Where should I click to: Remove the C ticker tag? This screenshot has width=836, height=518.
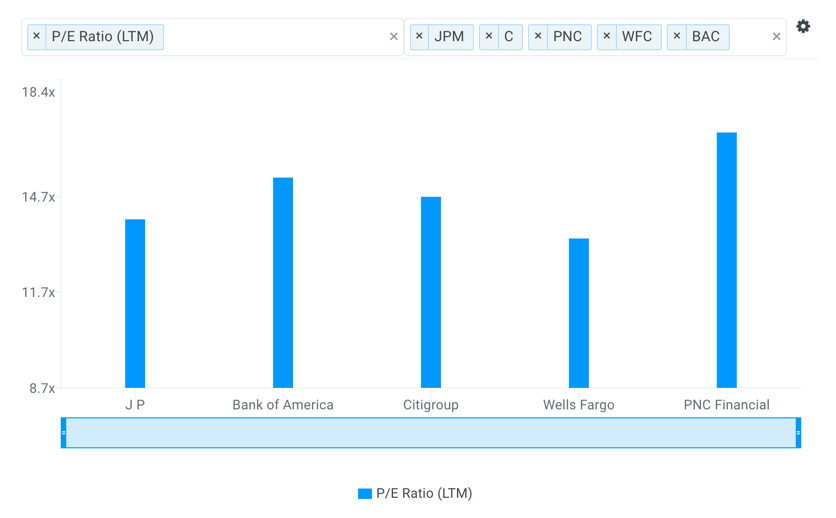pos(488,36)
